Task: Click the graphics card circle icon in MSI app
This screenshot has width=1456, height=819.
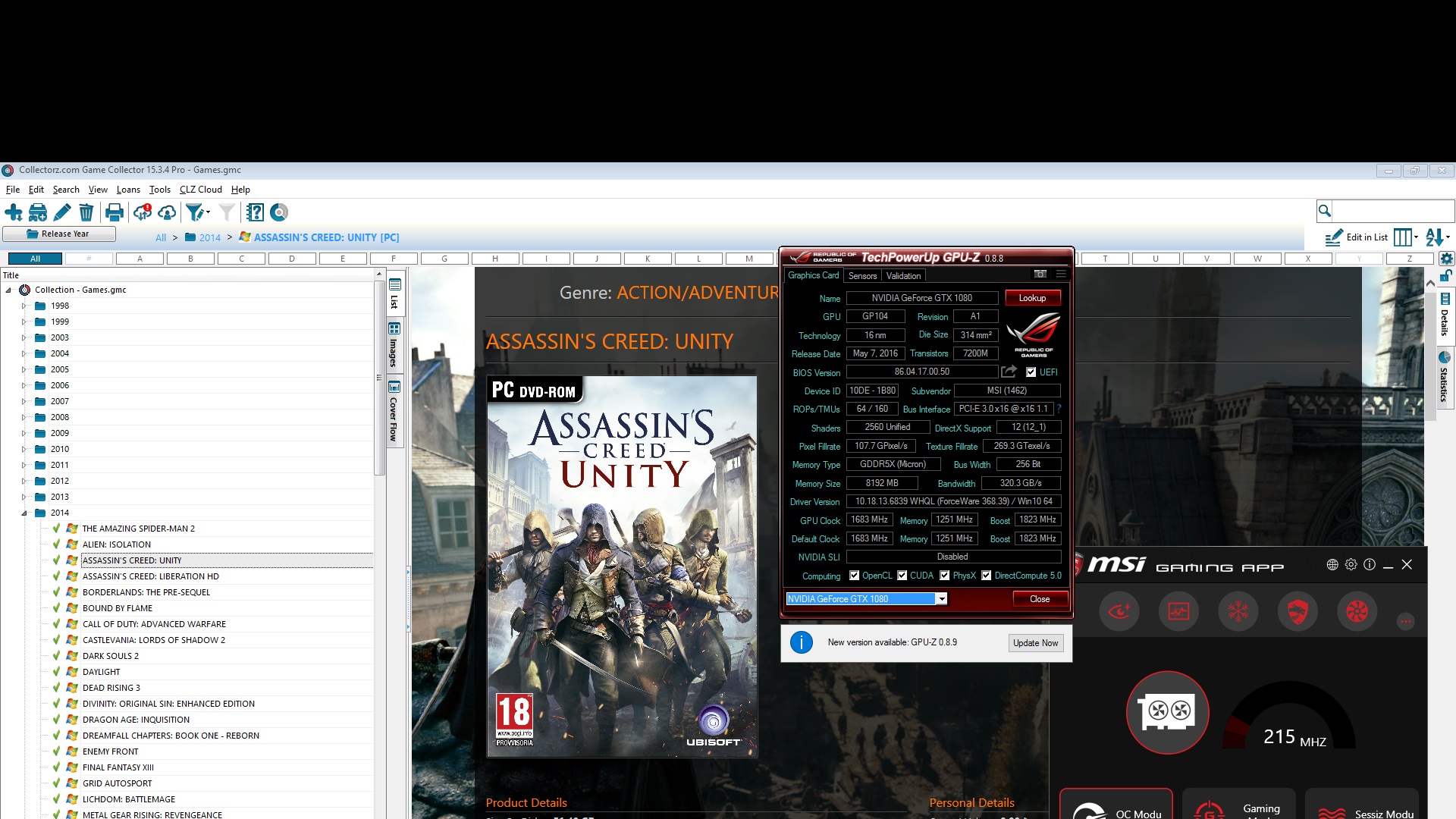Action: (1168, 712)
